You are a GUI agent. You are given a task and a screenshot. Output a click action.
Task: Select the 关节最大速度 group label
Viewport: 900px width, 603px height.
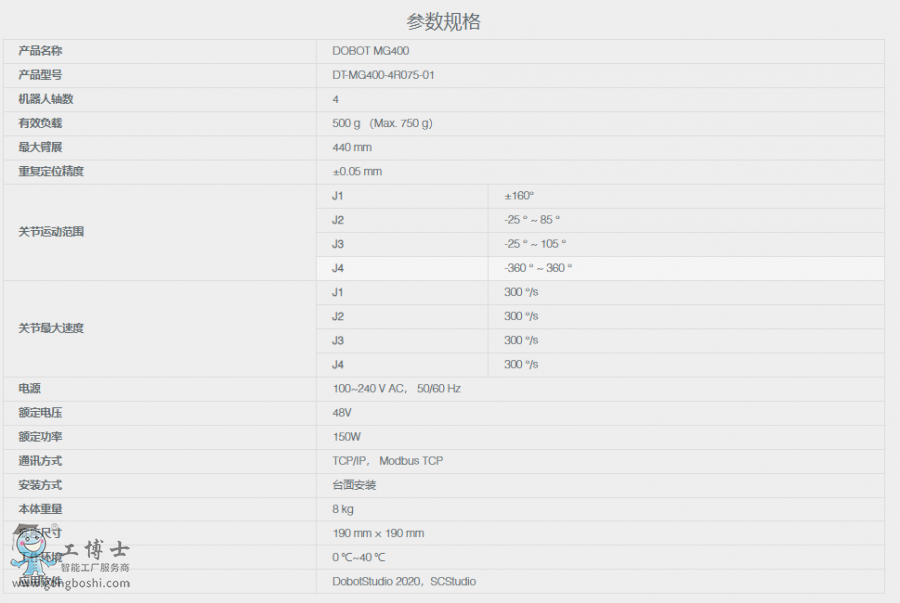coord(51,328)
